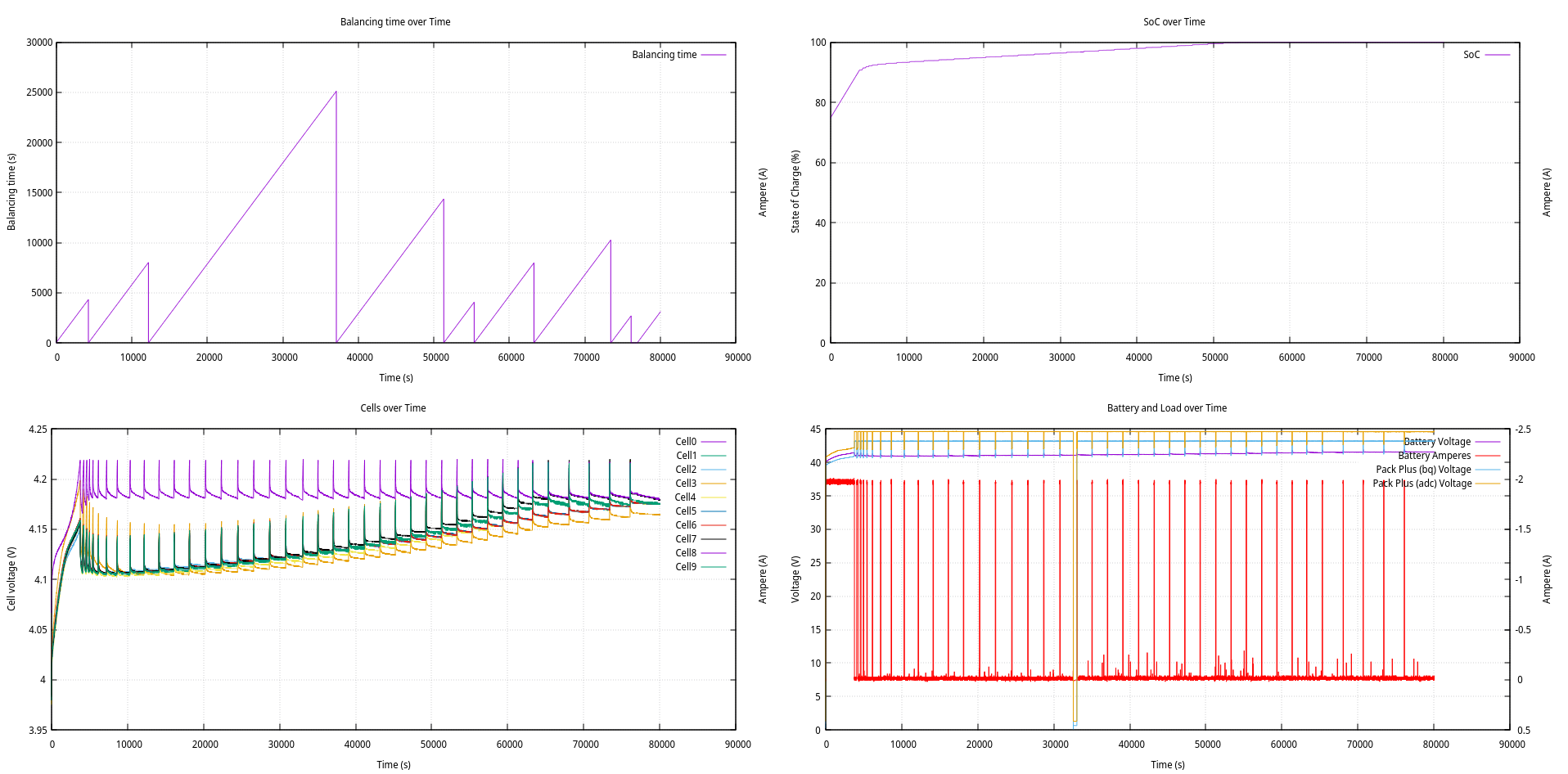Click the 4.25 tick on Cell voltage axis
This screenshot has width=1568, height=774.
[38, 430]
